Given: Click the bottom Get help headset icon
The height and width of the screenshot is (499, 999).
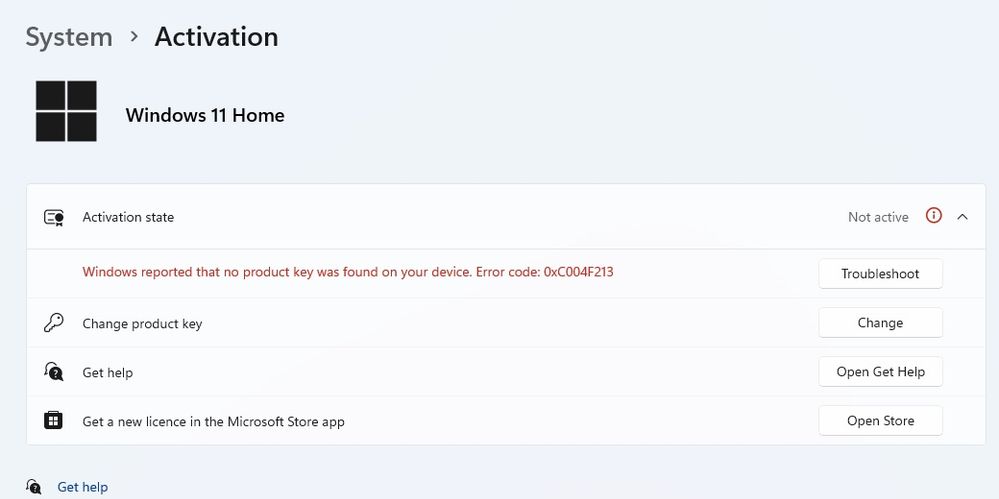Looking at the screenshot, I should coord(34,487).
